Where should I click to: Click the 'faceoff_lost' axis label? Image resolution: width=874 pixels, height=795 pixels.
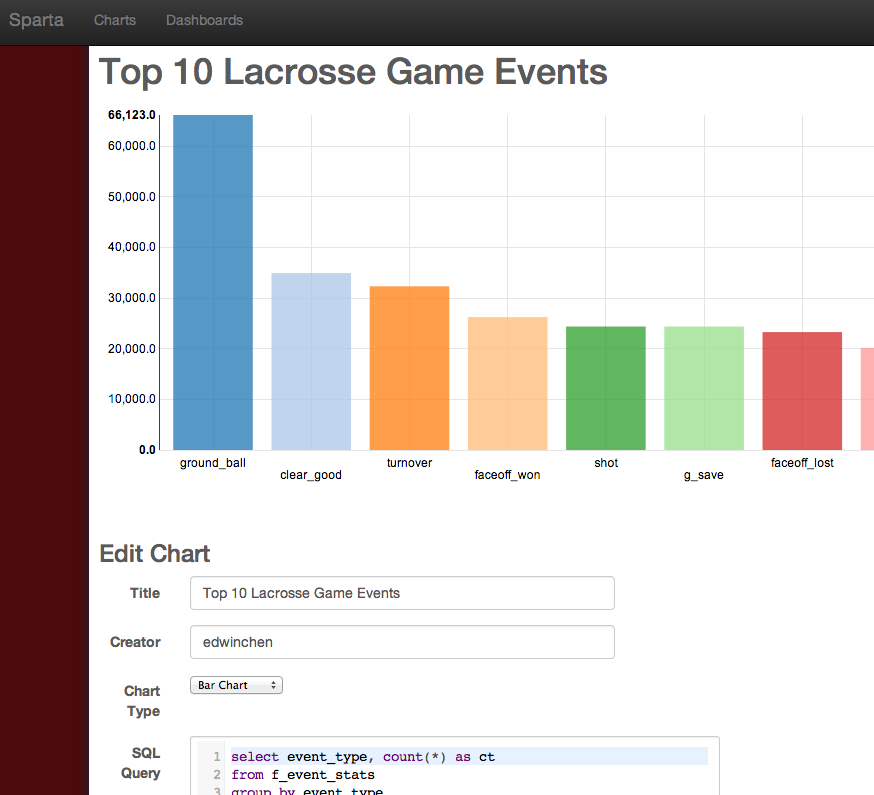(x=802, y=463)
